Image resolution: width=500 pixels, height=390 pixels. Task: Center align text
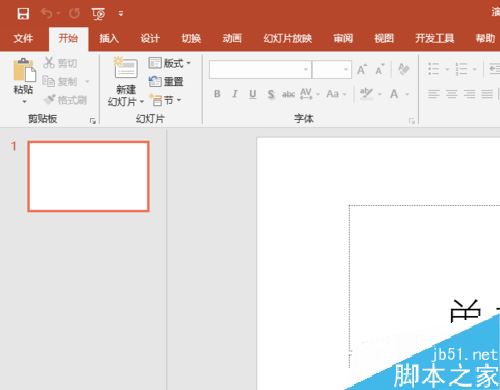451,94
